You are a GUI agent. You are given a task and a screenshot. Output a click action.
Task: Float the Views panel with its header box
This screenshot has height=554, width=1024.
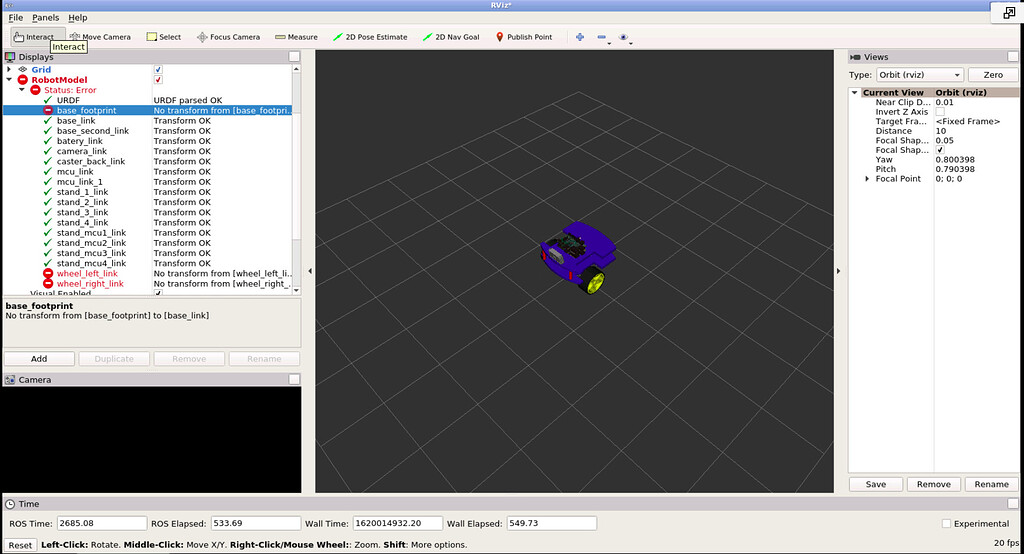[1013, 57]
